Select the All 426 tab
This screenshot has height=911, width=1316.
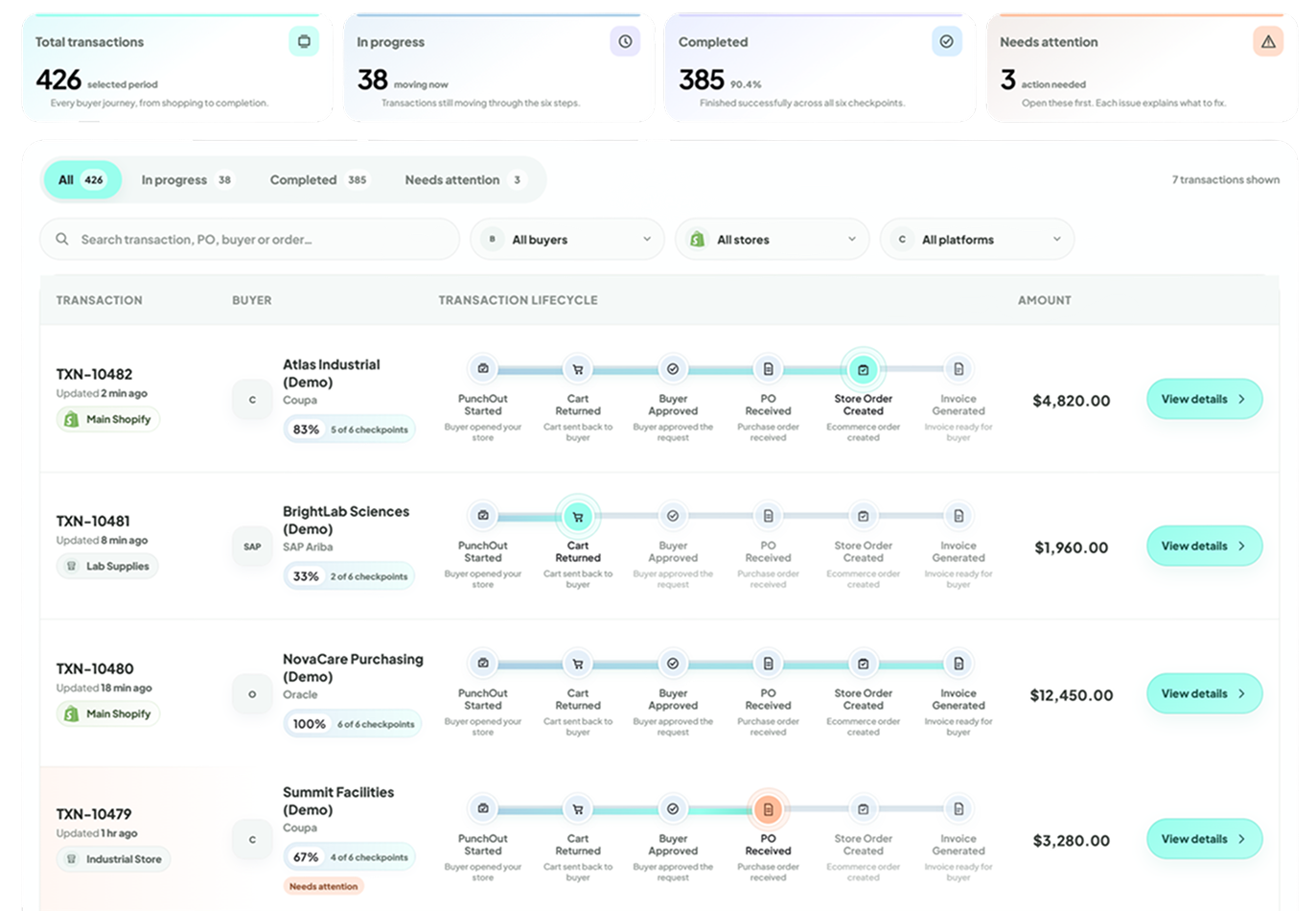coord(82,179)
